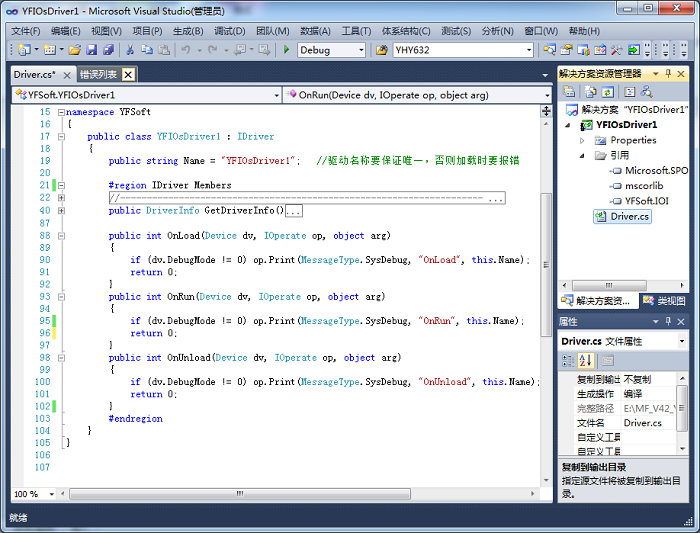700x533 pixels.
Task: Expand the Properties folder node
Action: [582, 141]
